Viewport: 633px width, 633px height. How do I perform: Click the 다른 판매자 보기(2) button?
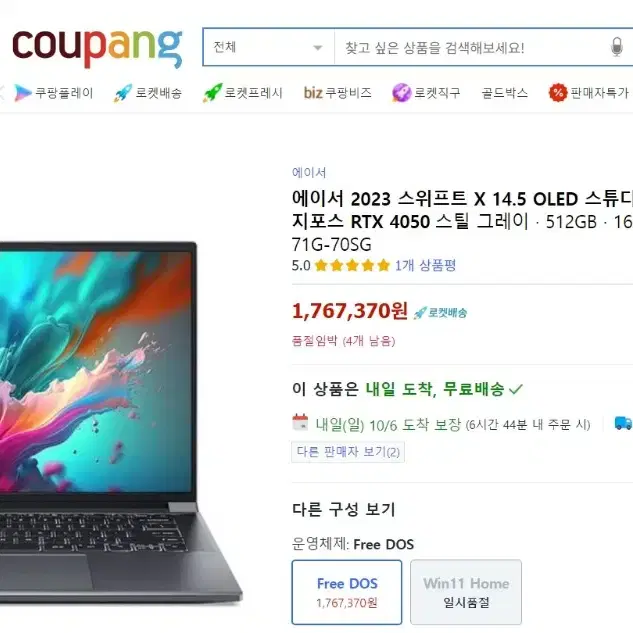(348, 452)
